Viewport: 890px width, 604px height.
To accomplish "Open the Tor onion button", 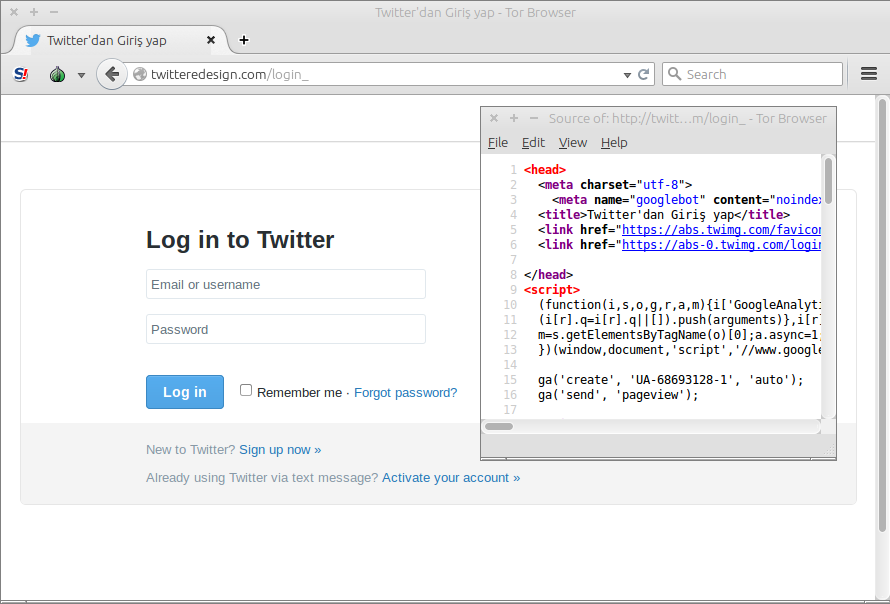I will coord(57,74).
